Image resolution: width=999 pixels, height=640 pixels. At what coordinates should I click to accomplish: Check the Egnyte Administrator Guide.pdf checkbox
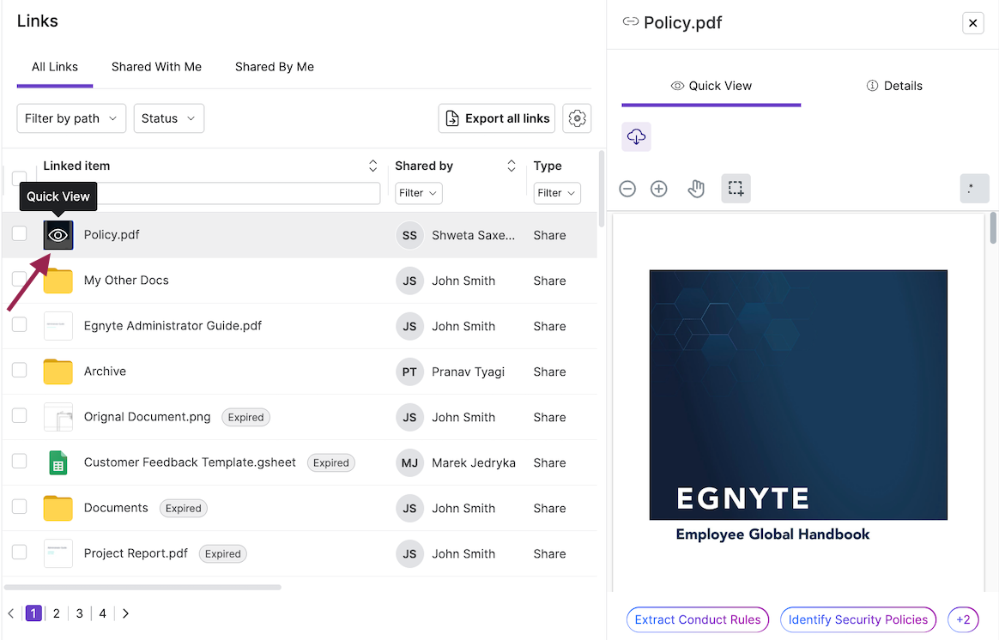(20, 325)
